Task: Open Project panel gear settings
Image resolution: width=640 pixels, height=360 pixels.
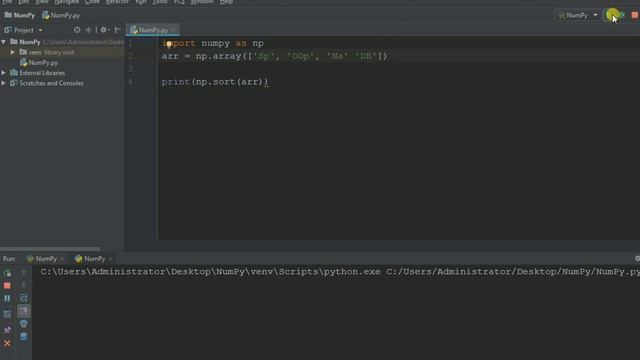Action: 104,30
